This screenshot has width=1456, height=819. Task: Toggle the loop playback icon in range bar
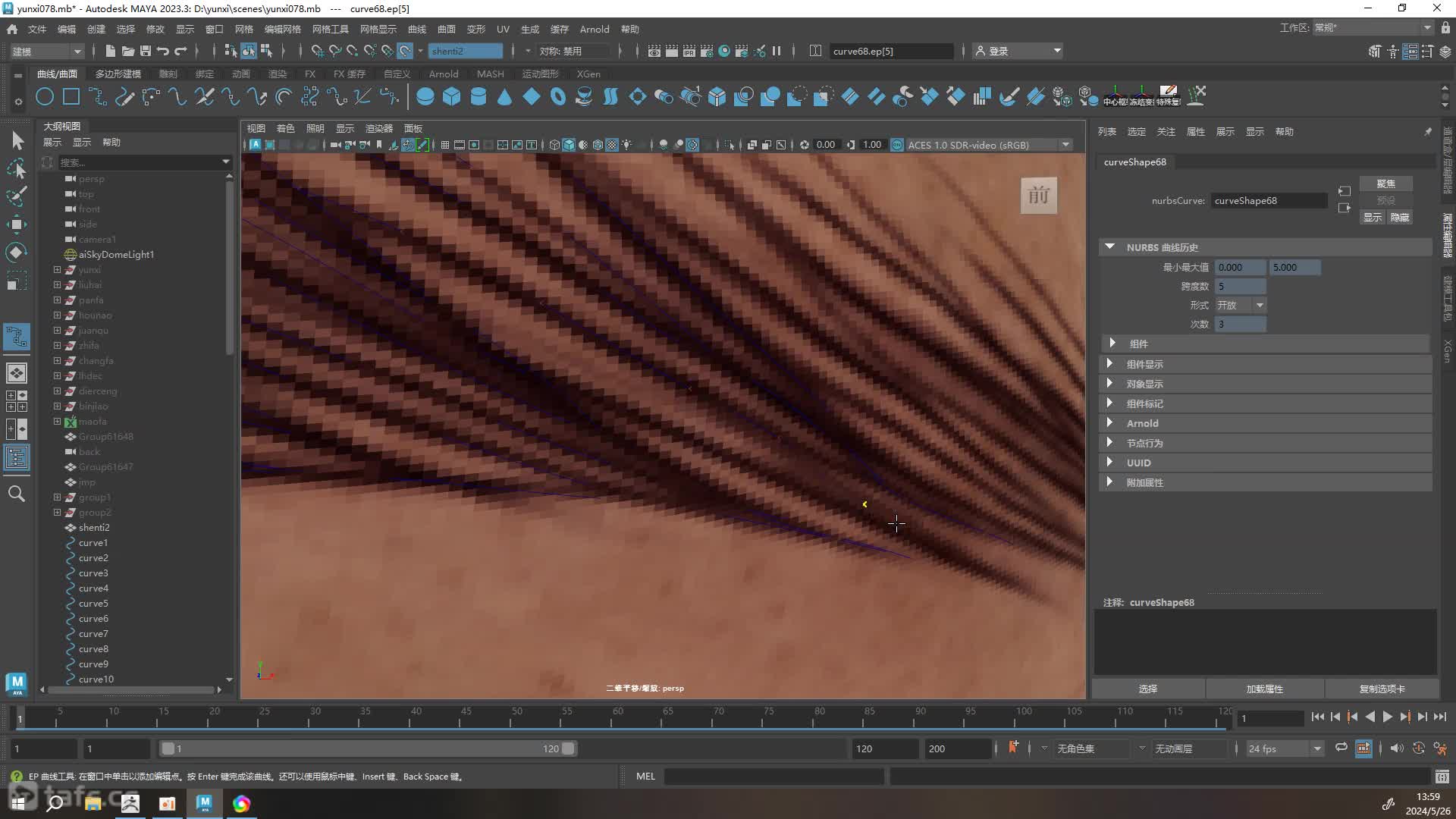[x=1341, y=748]
